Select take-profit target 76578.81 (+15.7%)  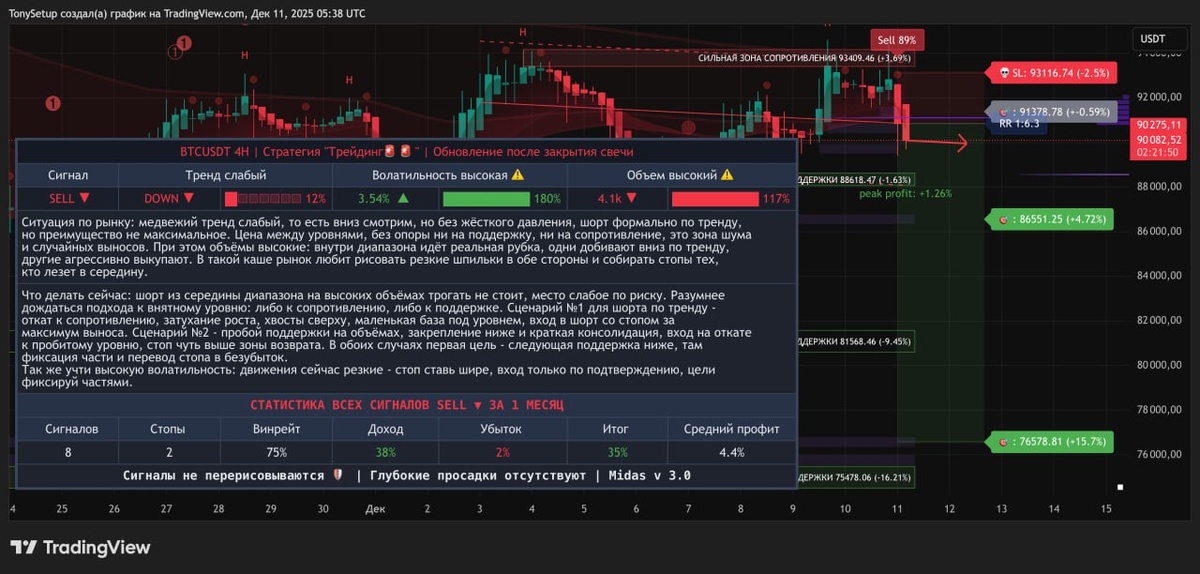[x=1049, y=441]
